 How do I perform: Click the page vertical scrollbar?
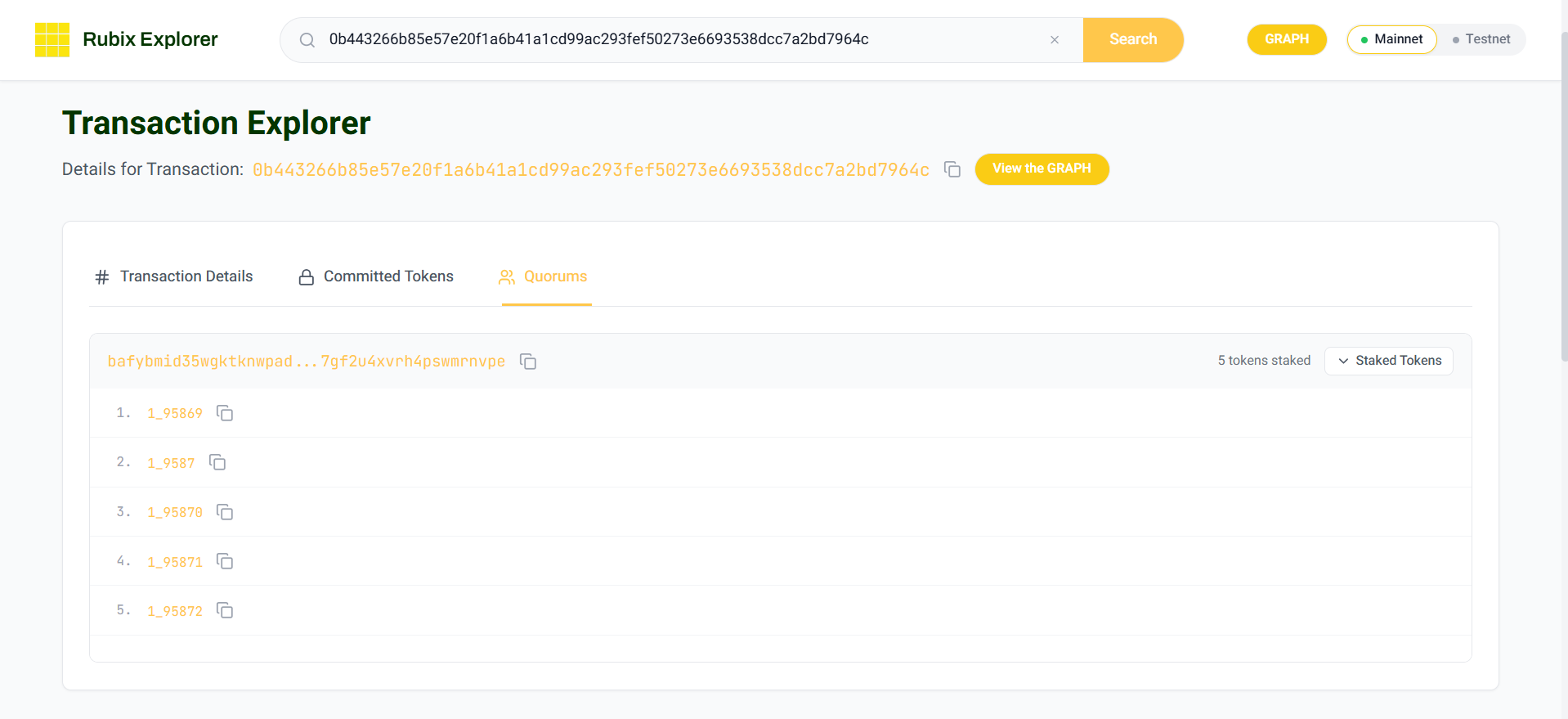pos(1564,196)
